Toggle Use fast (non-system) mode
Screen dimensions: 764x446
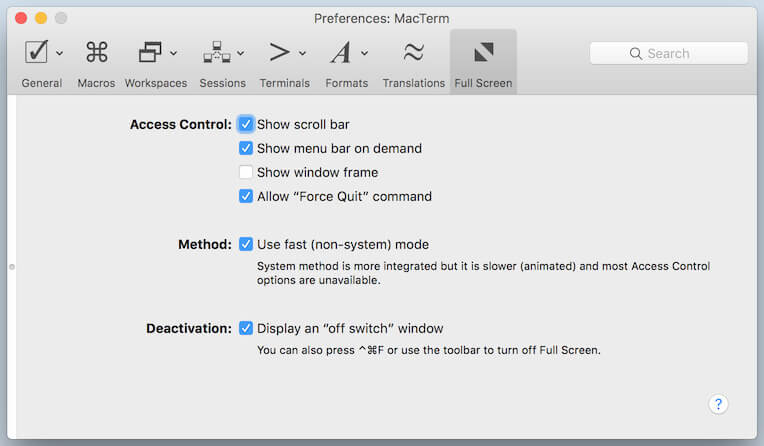246,244
